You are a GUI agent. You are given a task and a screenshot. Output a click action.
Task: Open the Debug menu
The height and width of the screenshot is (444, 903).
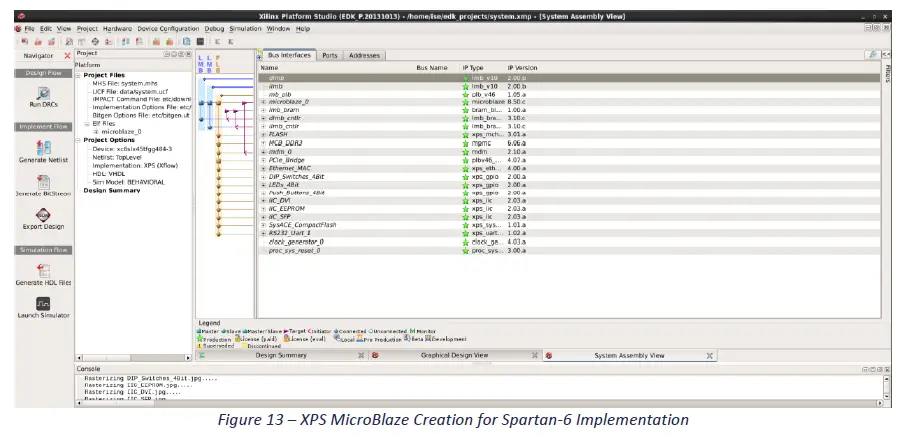tap(214, 29)
